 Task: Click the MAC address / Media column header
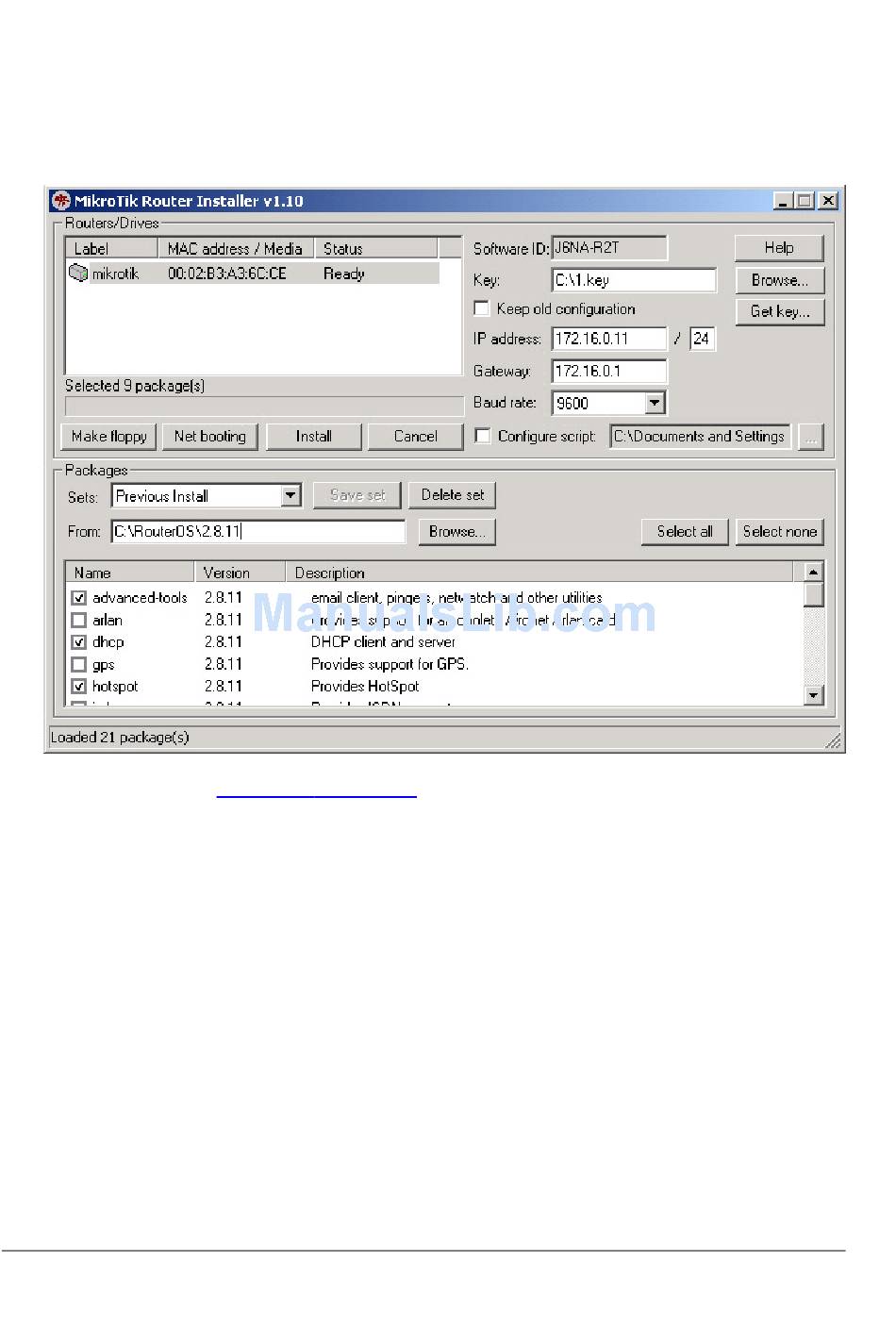click(x=236, y=248)
